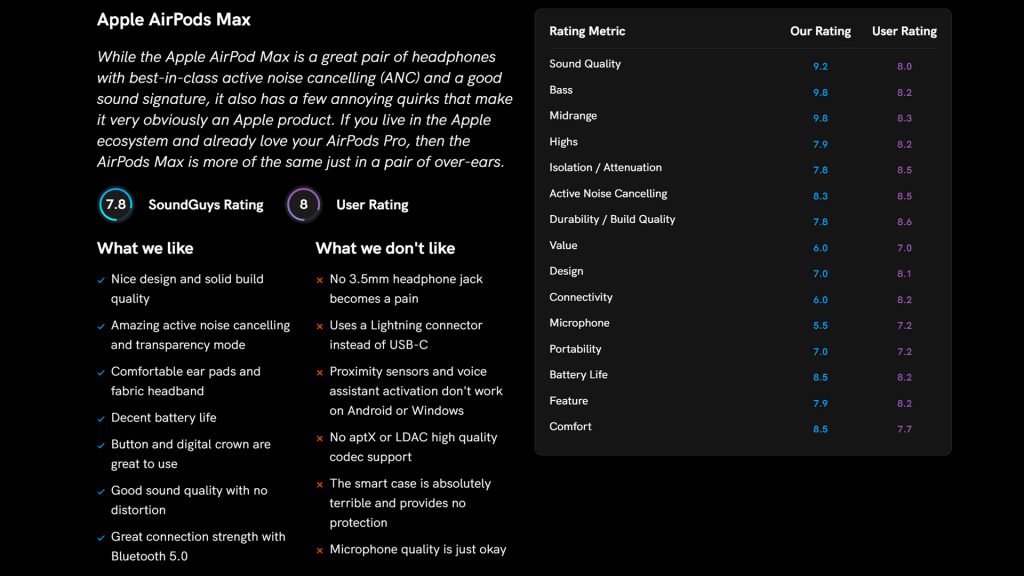Click the Sound Quality row label

pos(585,64)
